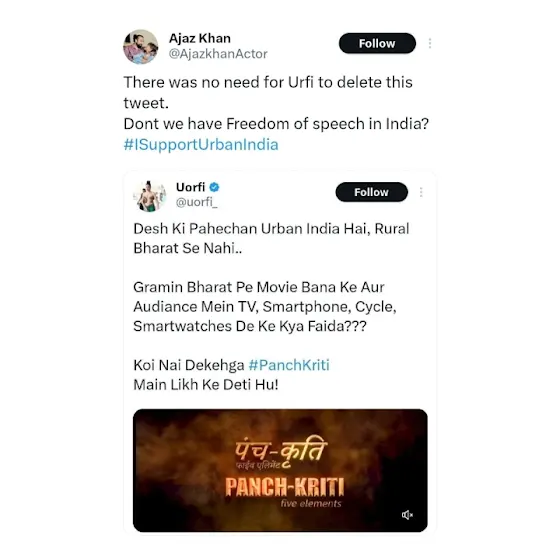Open quoted tweet text starting Desh Ki Pahechan
560x560 pixels.
[271, 238]
